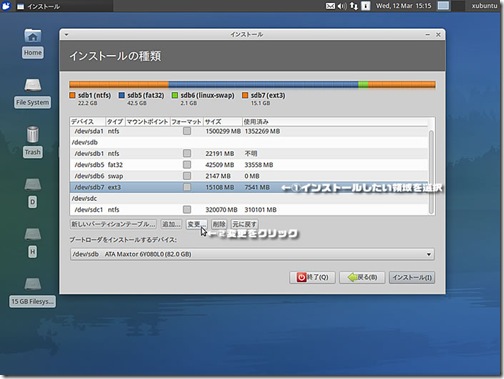This screenshot has width=504, height=379.
Task: Toggle format checkbox for /dev/sdc1
Action: click(x=187, y=209)
